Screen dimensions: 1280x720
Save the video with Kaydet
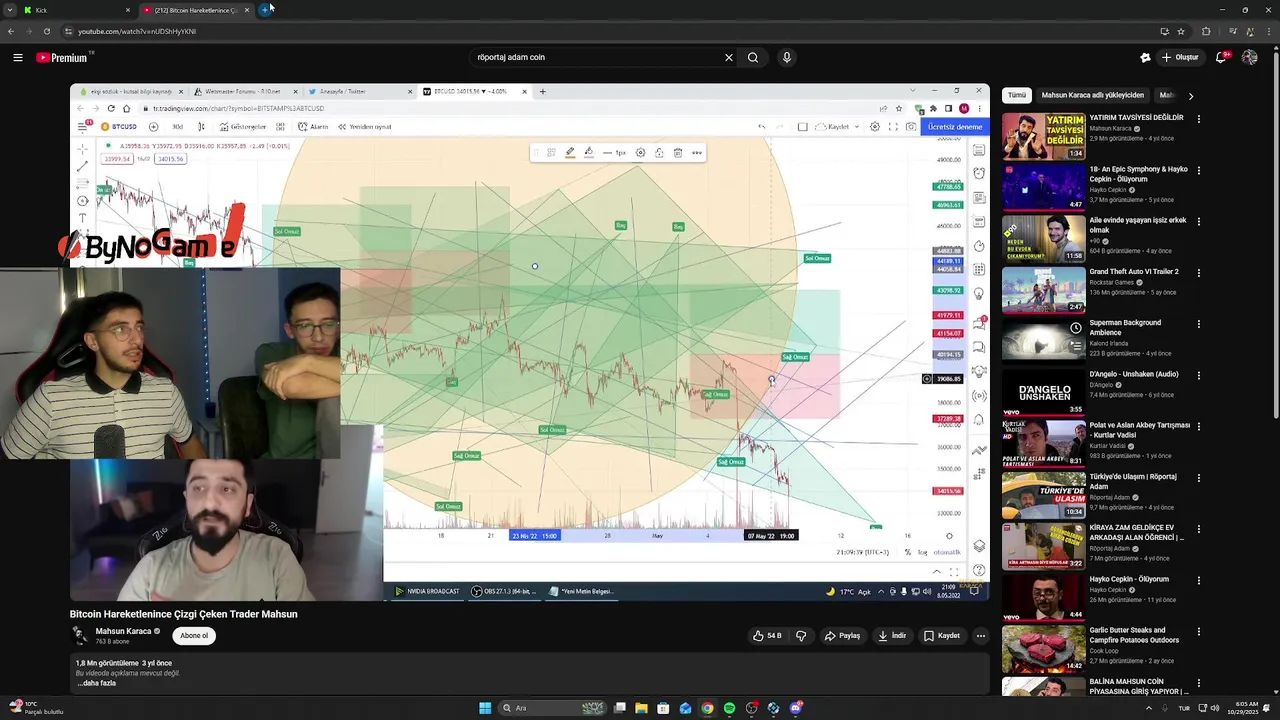pyautogui.click(x=942, y=636)
